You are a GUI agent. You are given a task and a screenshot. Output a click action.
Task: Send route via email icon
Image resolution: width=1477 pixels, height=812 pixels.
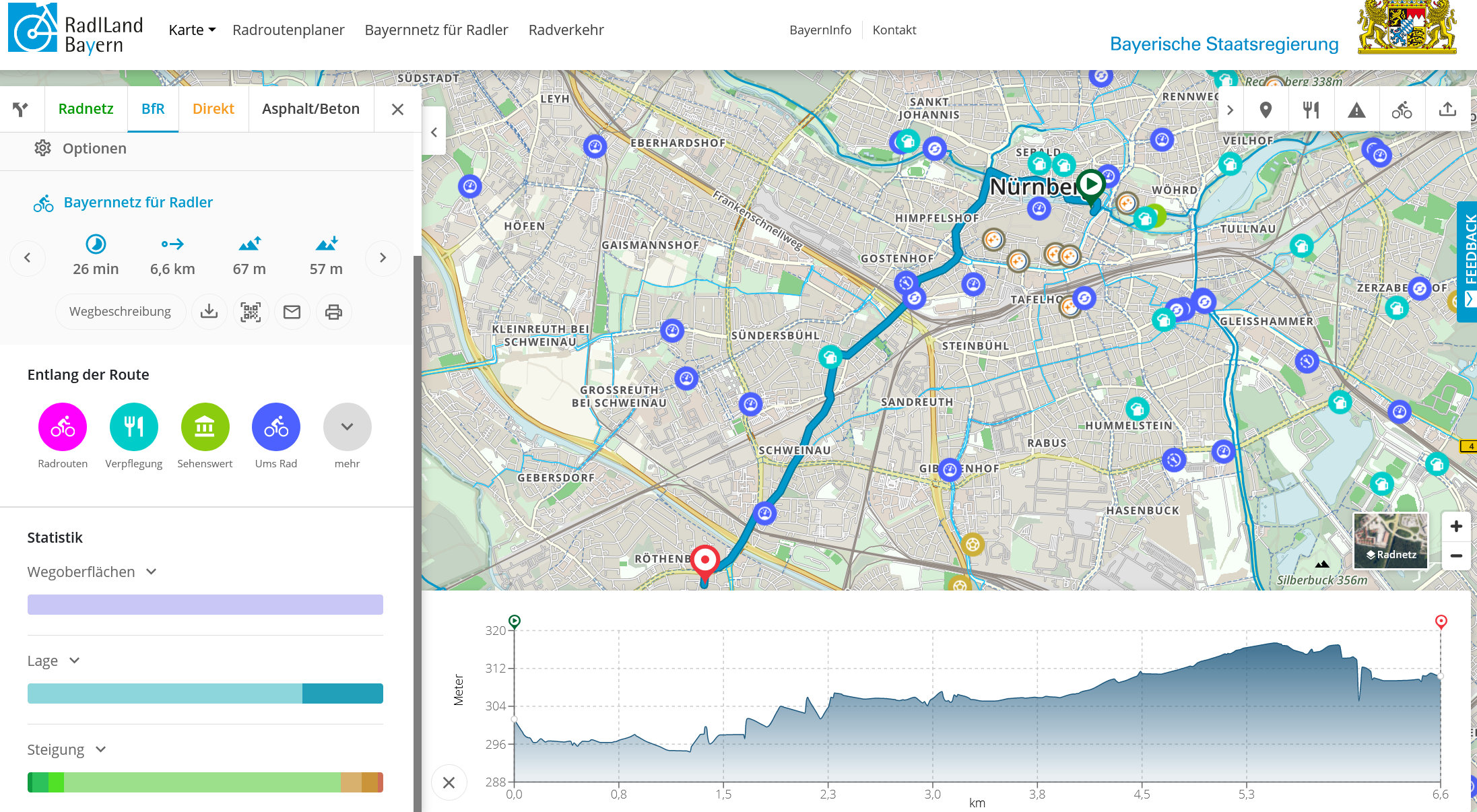coord(292,312)
